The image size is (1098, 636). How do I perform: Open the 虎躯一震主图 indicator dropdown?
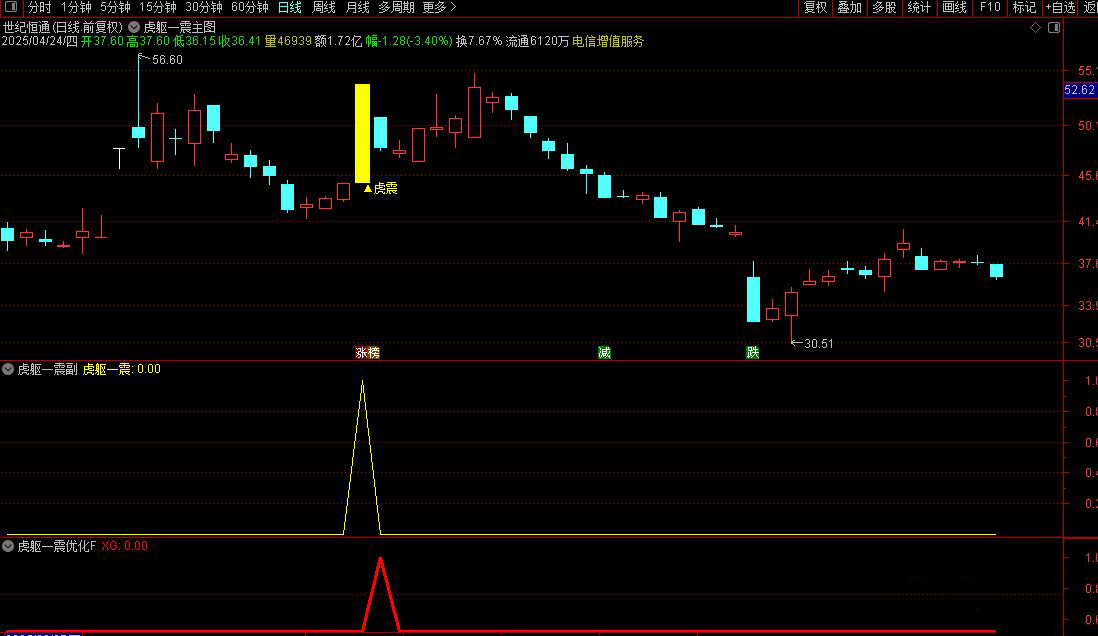click(134, 27)
